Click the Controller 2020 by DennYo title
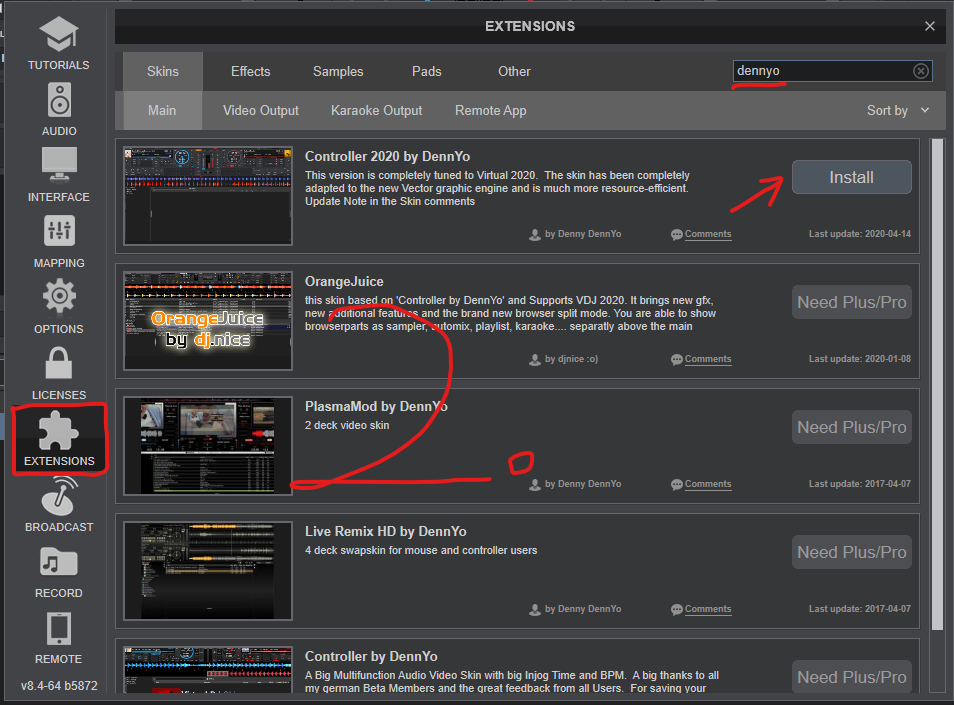The height and width of the screenshot is (705, 954). tap(388, 156)
